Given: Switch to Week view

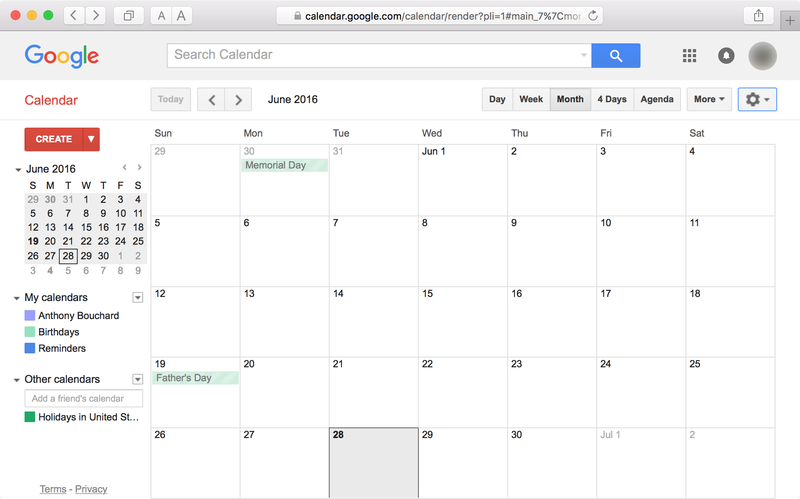Looking at the screenshot, I should (531, 99).
